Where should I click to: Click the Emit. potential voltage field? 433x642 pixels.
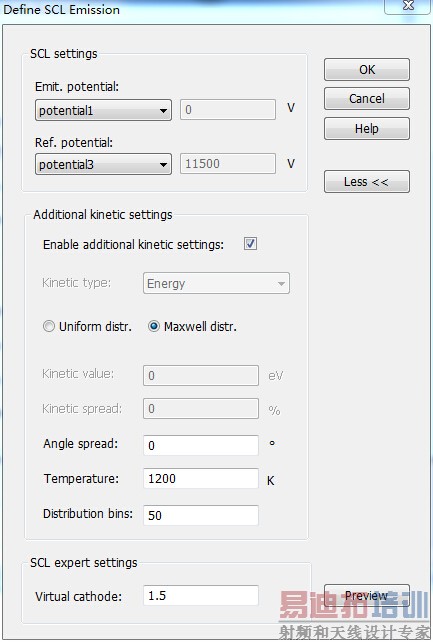(x=228, y=110)
